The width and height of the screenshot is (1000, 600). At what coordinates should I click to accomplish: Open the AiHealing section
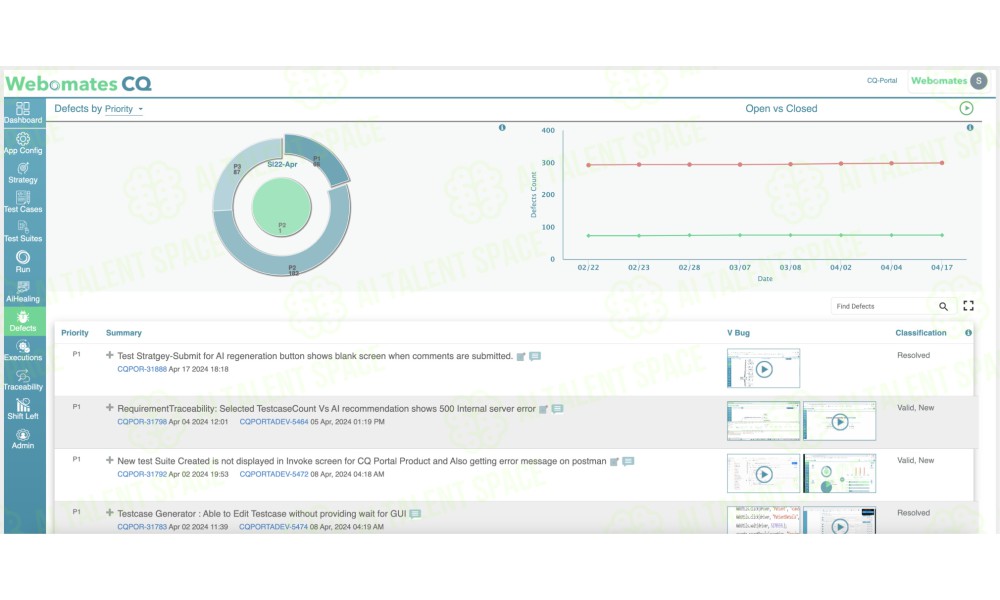(x=23, y=291)
